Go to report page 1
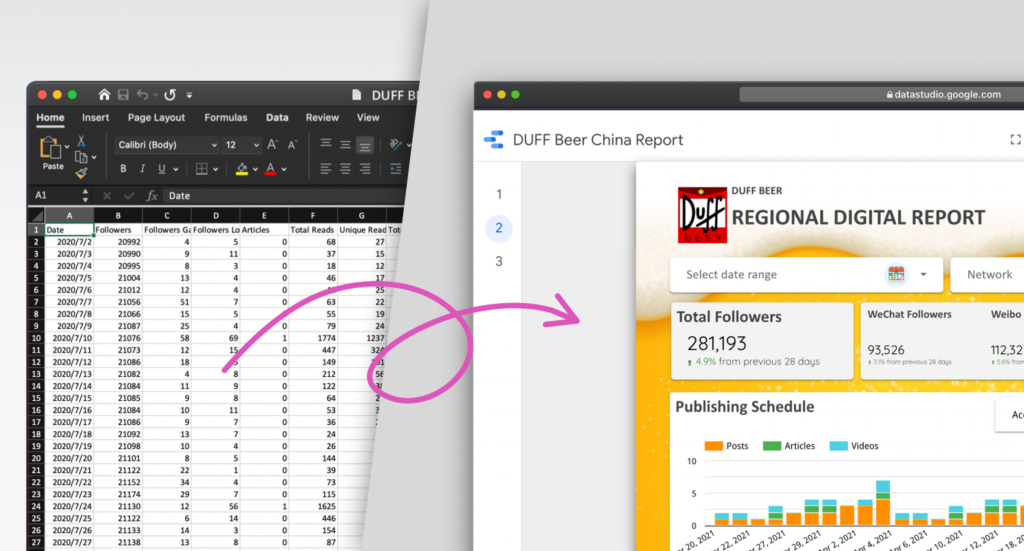This screenshot has height=551, width=1024. tap(499, 194)
